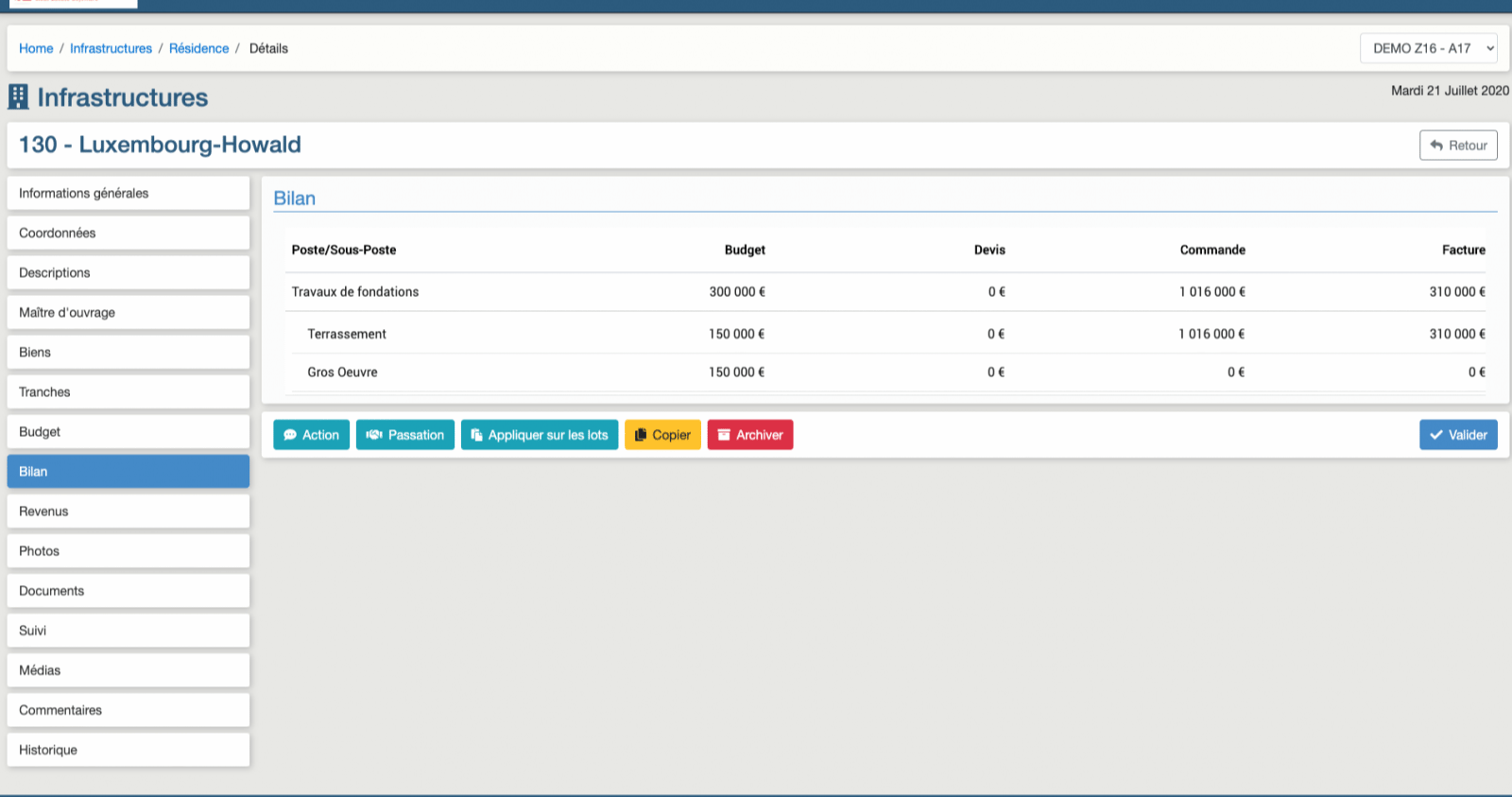Click the building icon beside Infrastructures heading
The height and width of the screenshot is (797, 1512).
click(x=18, y=97)
